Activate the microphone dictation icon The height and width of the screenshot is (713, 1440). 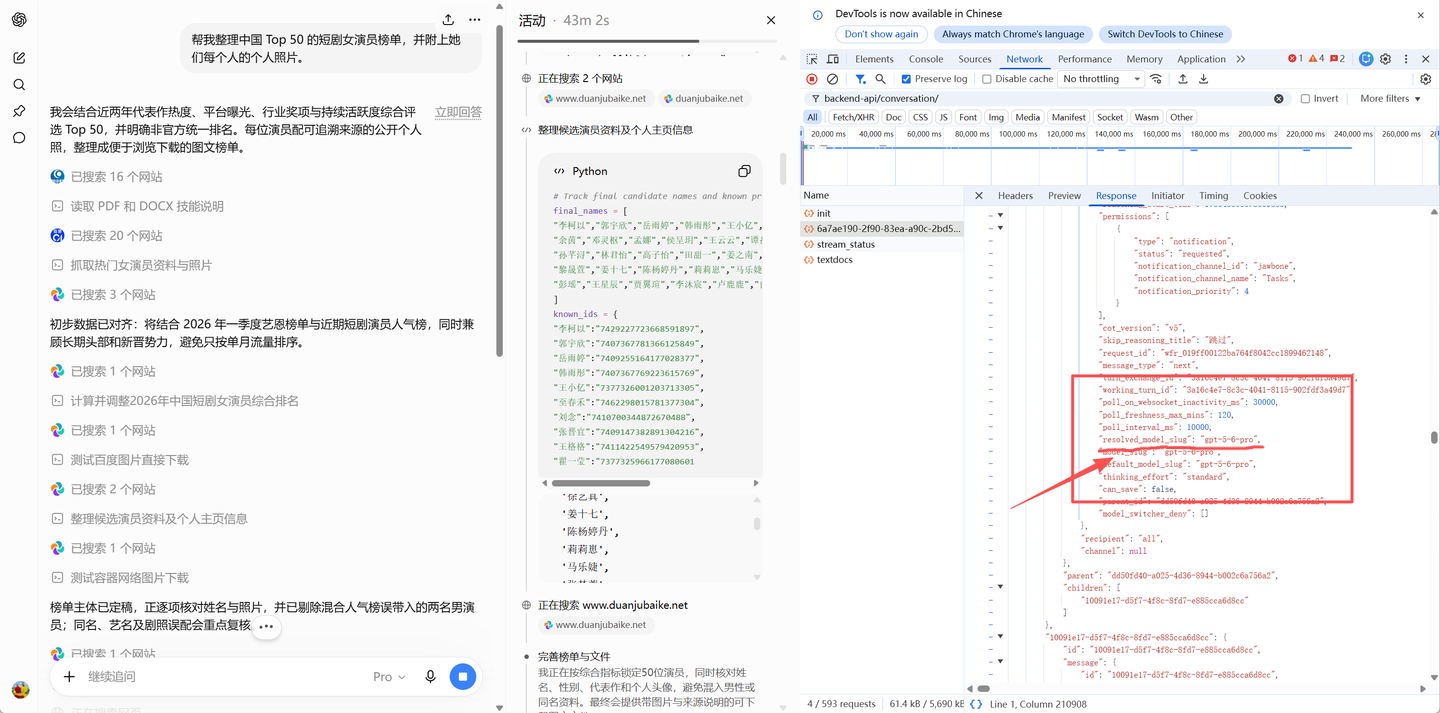(430, 677)
